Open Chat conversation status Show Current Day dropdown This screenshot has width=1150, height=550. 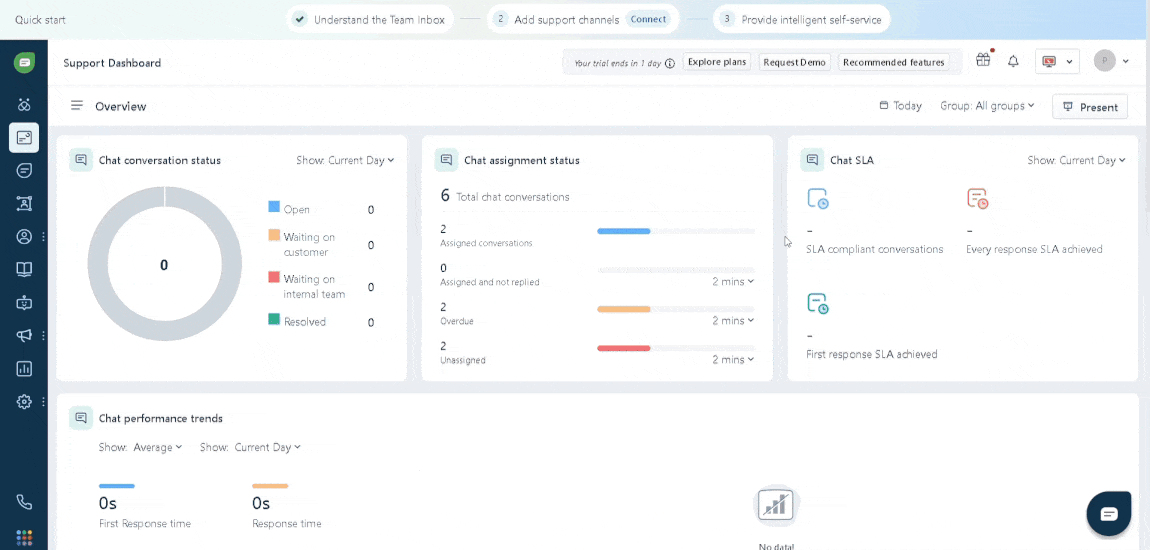point(345,160)
